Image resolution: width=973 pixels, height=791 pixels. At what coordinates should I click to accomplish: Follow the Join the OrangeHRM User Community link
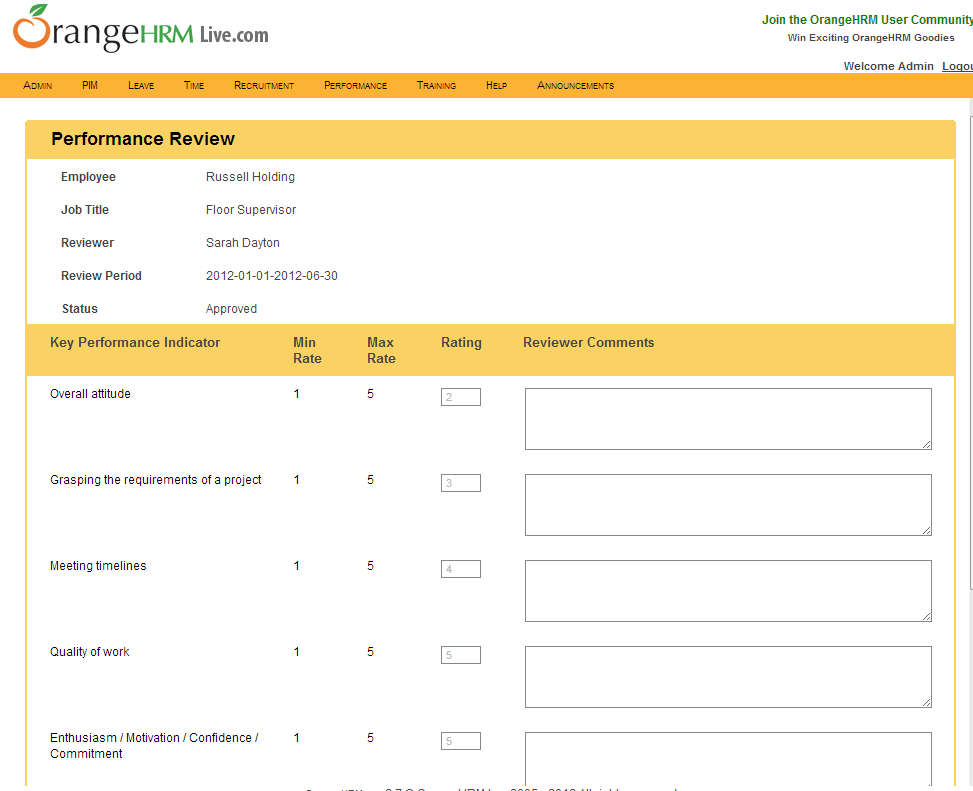[x=866, y=20]
